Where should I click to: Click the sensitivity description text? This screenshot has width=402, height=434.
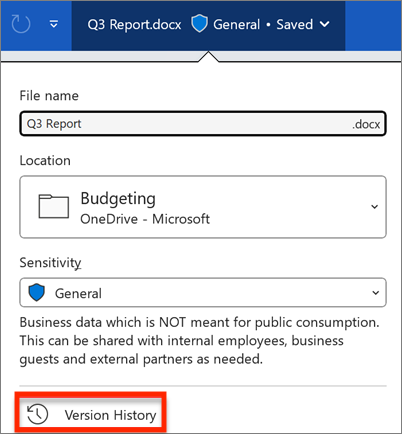199,341
